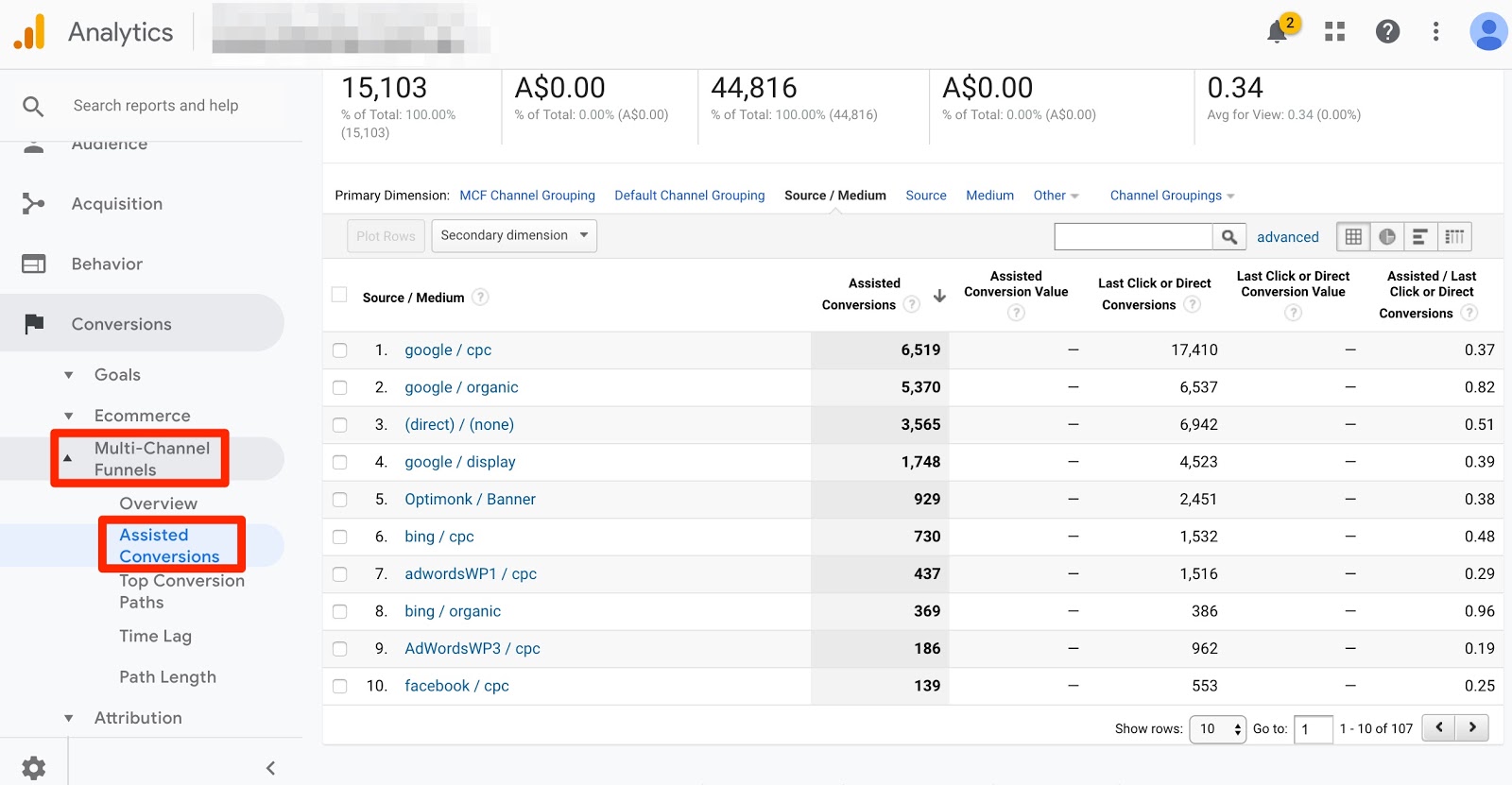This screenshot has height=785, width=1512.
Task: Open the three-dot more options menu
Action: pyautogui.click(x=1435, y=32)
